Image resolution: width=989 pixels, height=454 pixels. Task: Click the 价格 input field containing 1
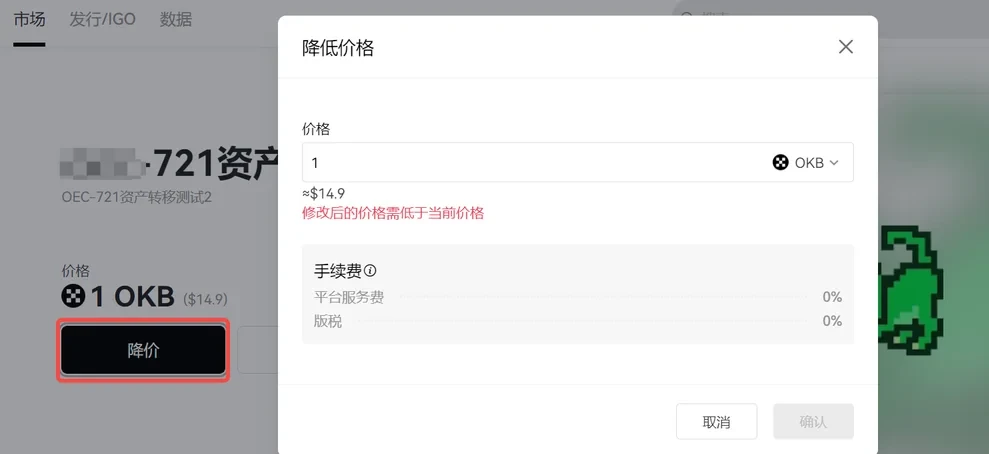(530, 162)
